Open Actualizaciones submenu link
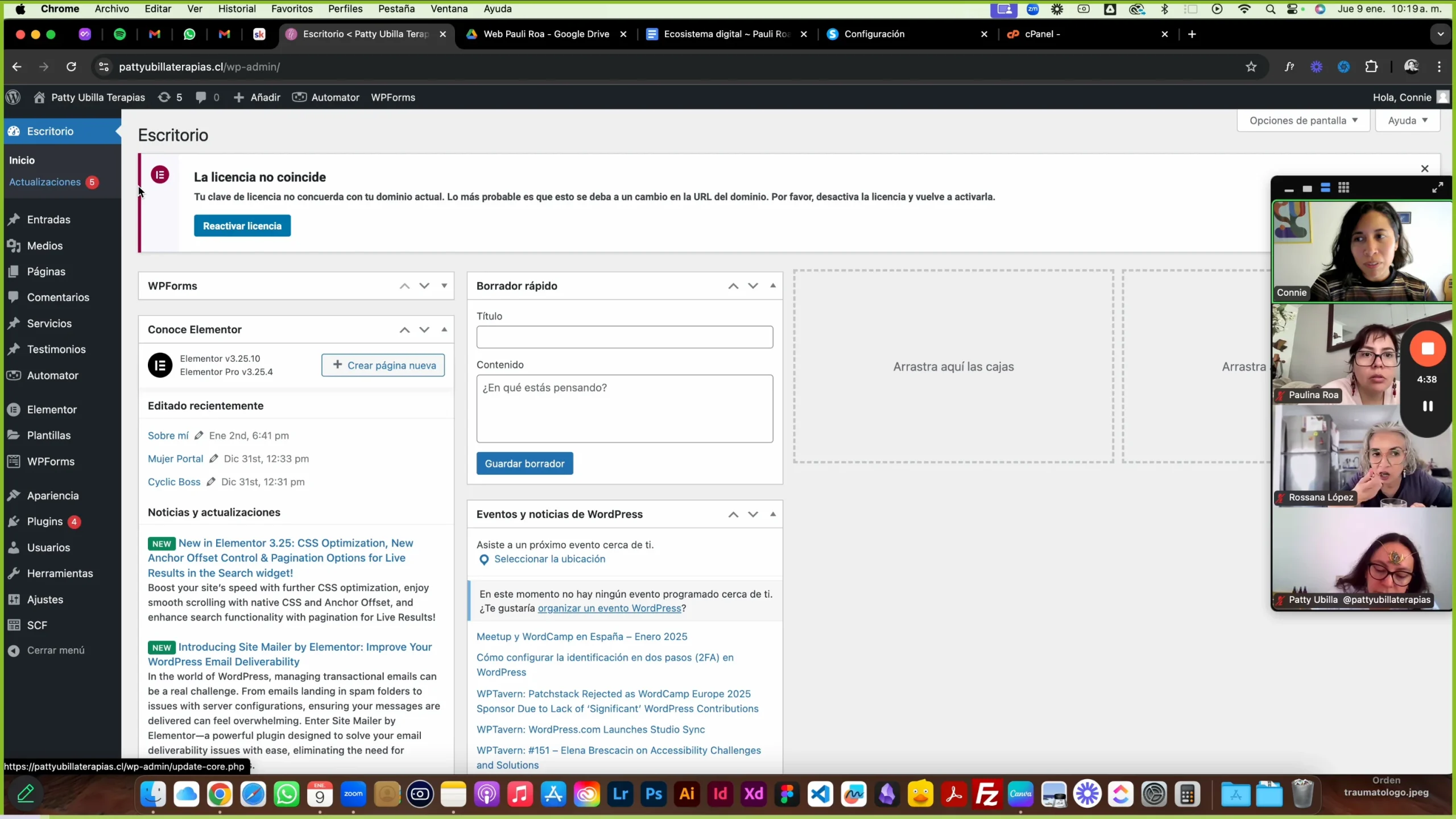This screenshot has height=819, width=1456. [45, 182]
